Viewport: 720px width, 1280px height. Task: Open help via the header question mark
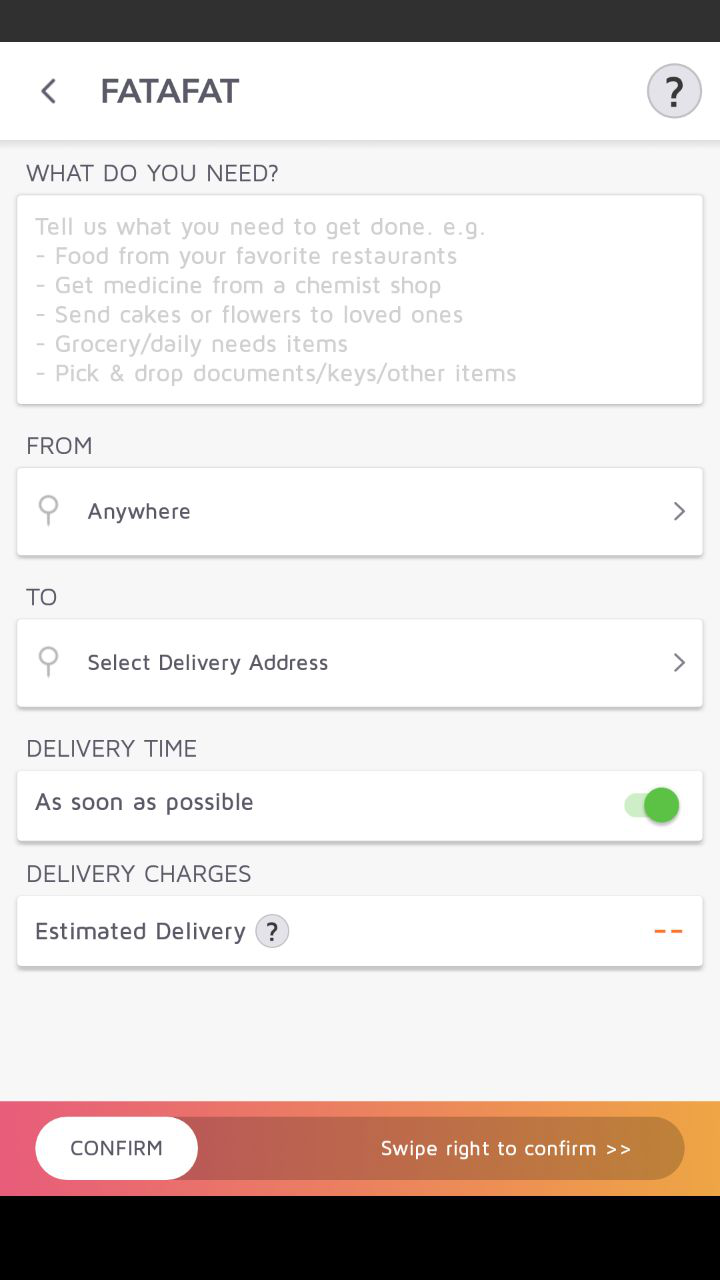674,91
